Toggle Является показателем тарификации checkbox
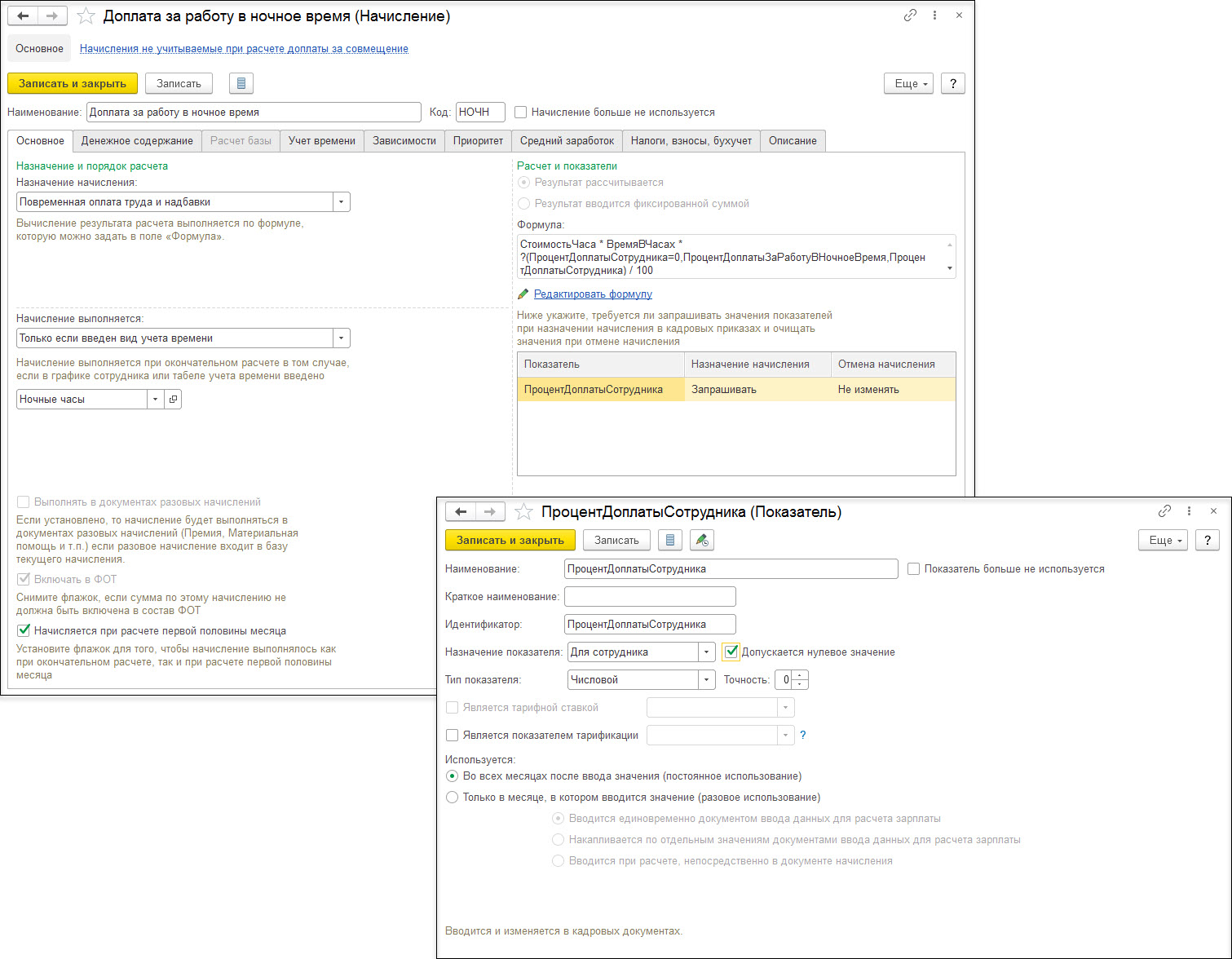1232x959 pixels. point(452,735)
